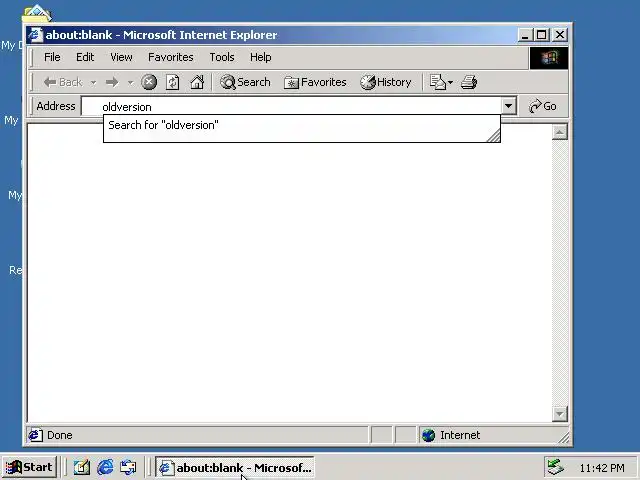
Task: Click the scrollbar up arrow
Action: [x=560, y=132]
